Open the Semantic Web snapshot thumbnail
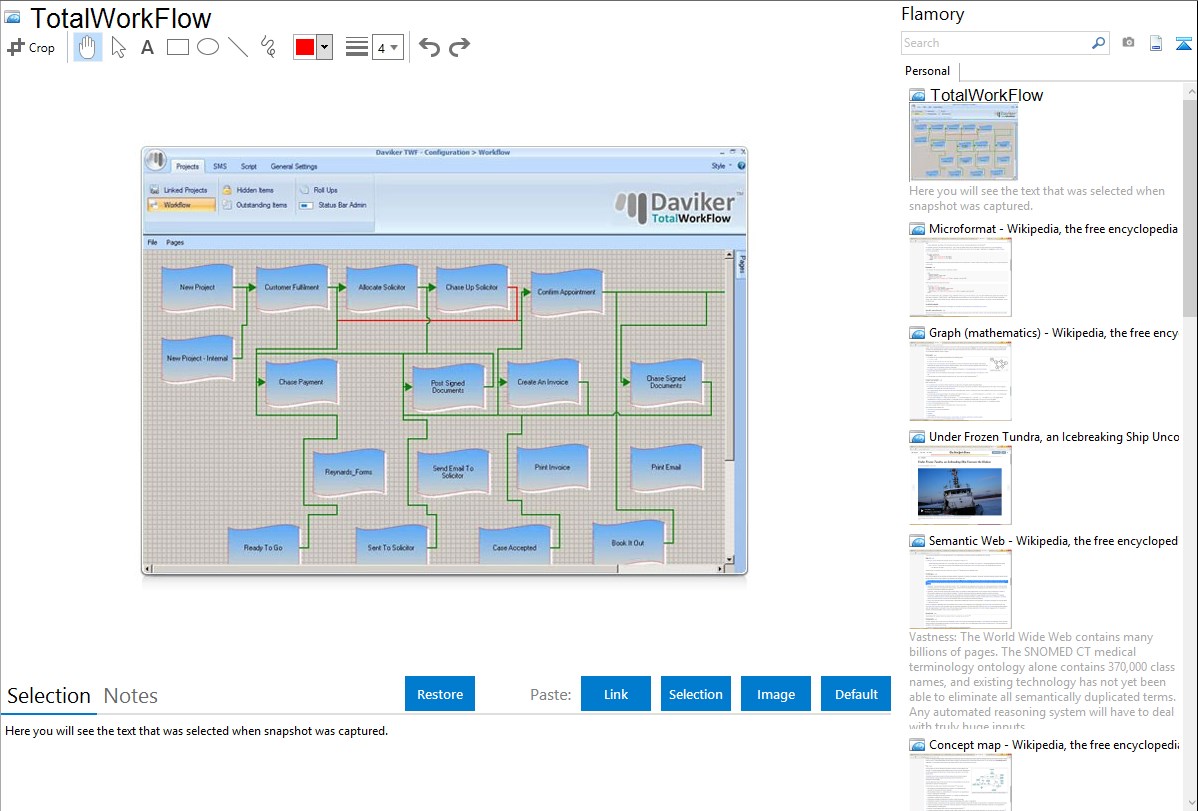1198x811 pixels. coord(960,588)
